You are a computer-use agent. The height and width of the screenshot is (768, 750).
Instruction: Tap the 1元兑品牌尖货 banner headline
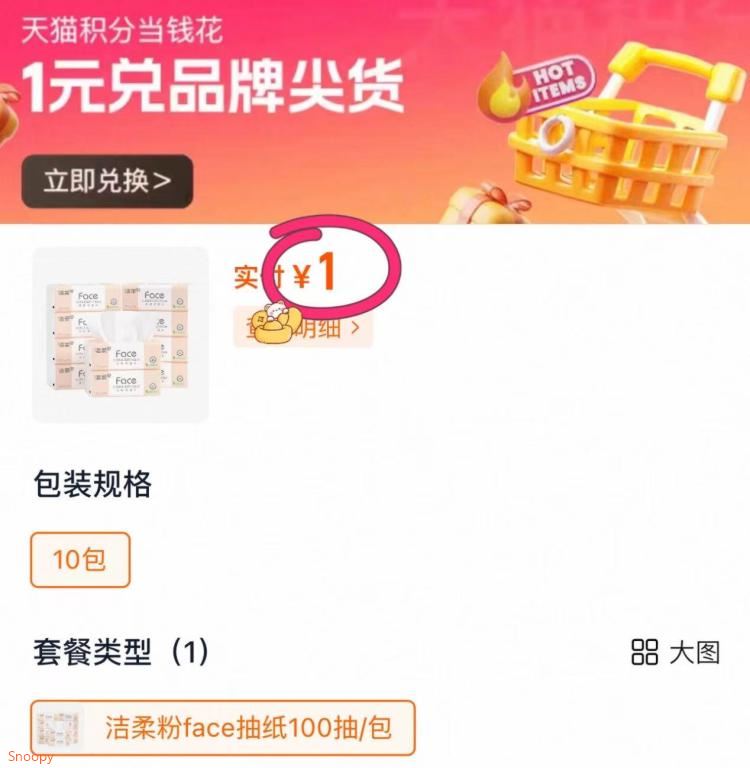coord(213,86)
